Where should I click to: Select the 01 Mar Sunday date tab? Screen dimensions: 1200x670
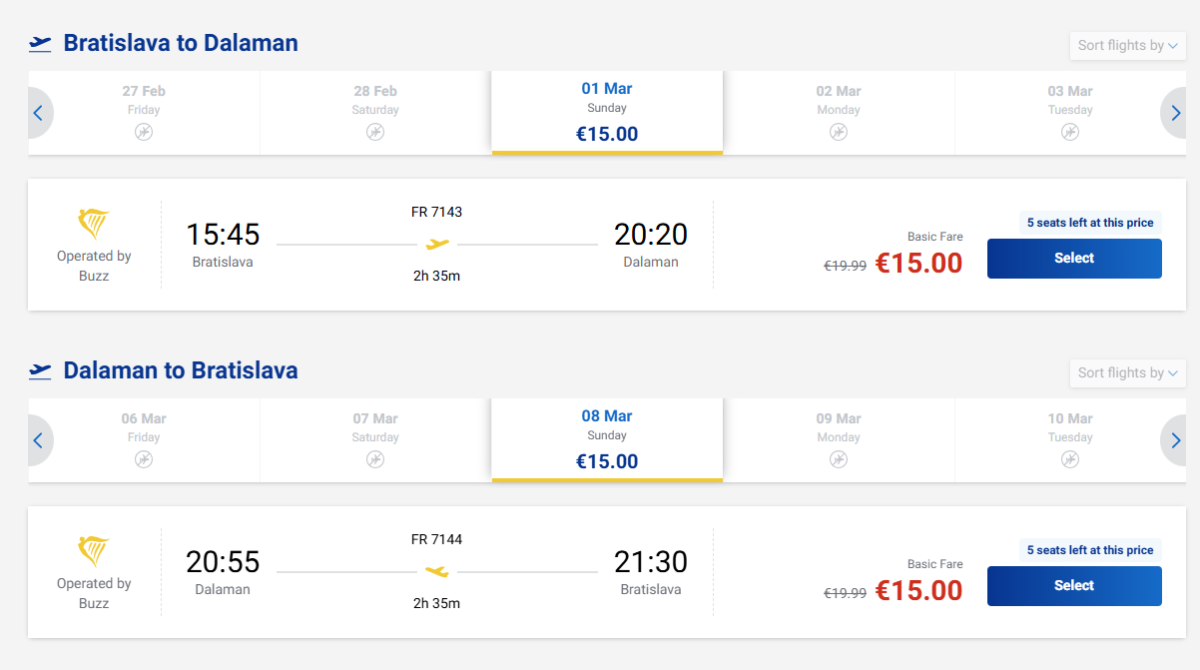coord(607,112)
